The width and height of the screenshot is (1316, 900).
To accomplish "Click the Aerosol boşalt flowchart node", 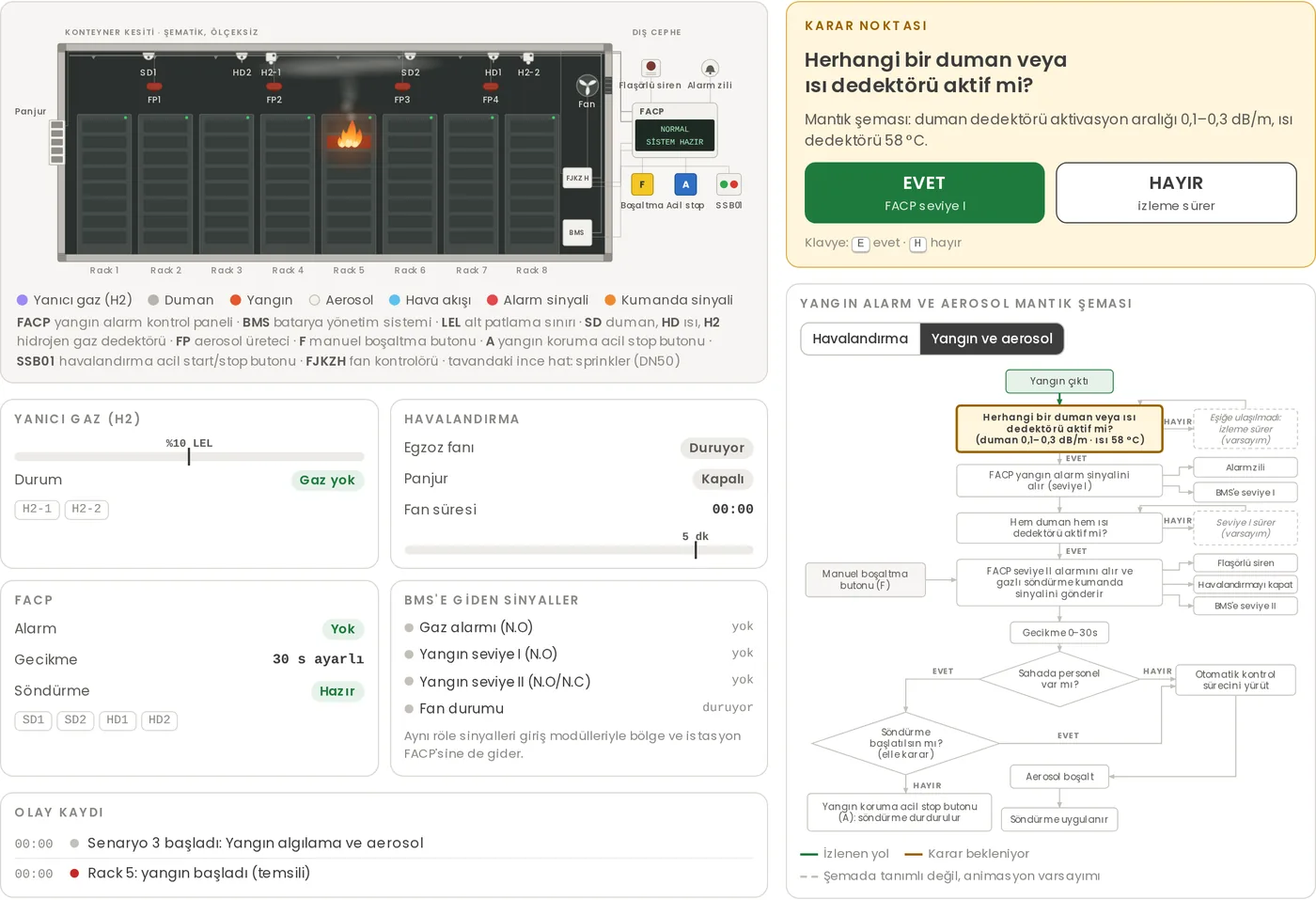I will tap(1059, 777).
